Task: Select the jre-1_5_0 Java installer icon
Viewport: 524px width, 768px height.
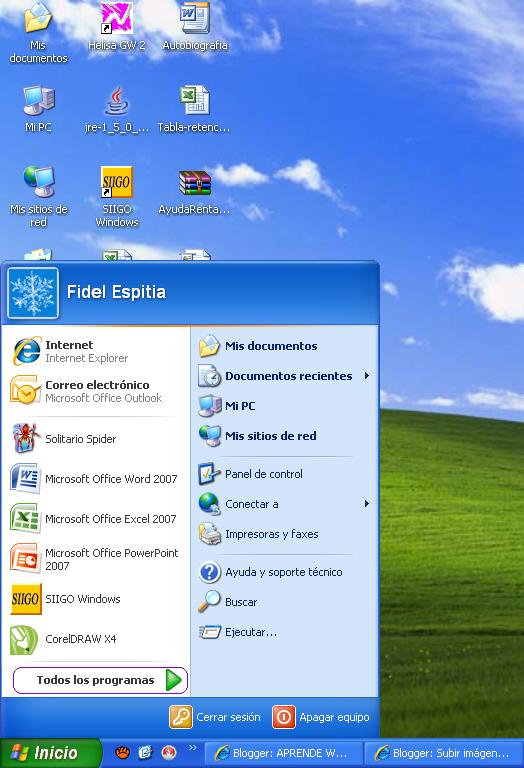Action: [117, 110]
